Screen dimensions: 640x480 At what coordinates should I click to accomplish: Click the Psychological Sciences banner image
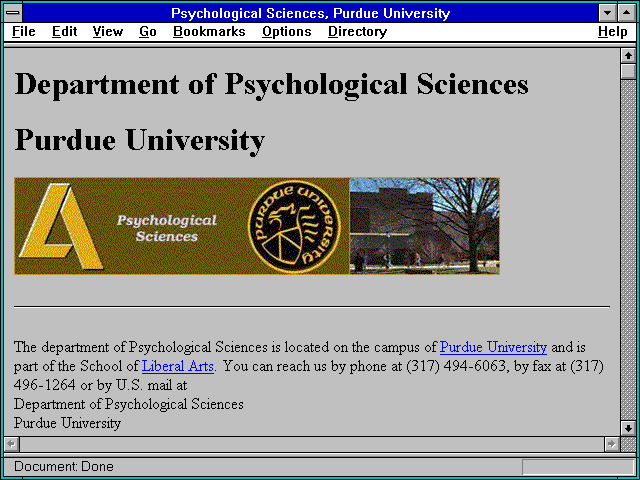click(257, 226)
